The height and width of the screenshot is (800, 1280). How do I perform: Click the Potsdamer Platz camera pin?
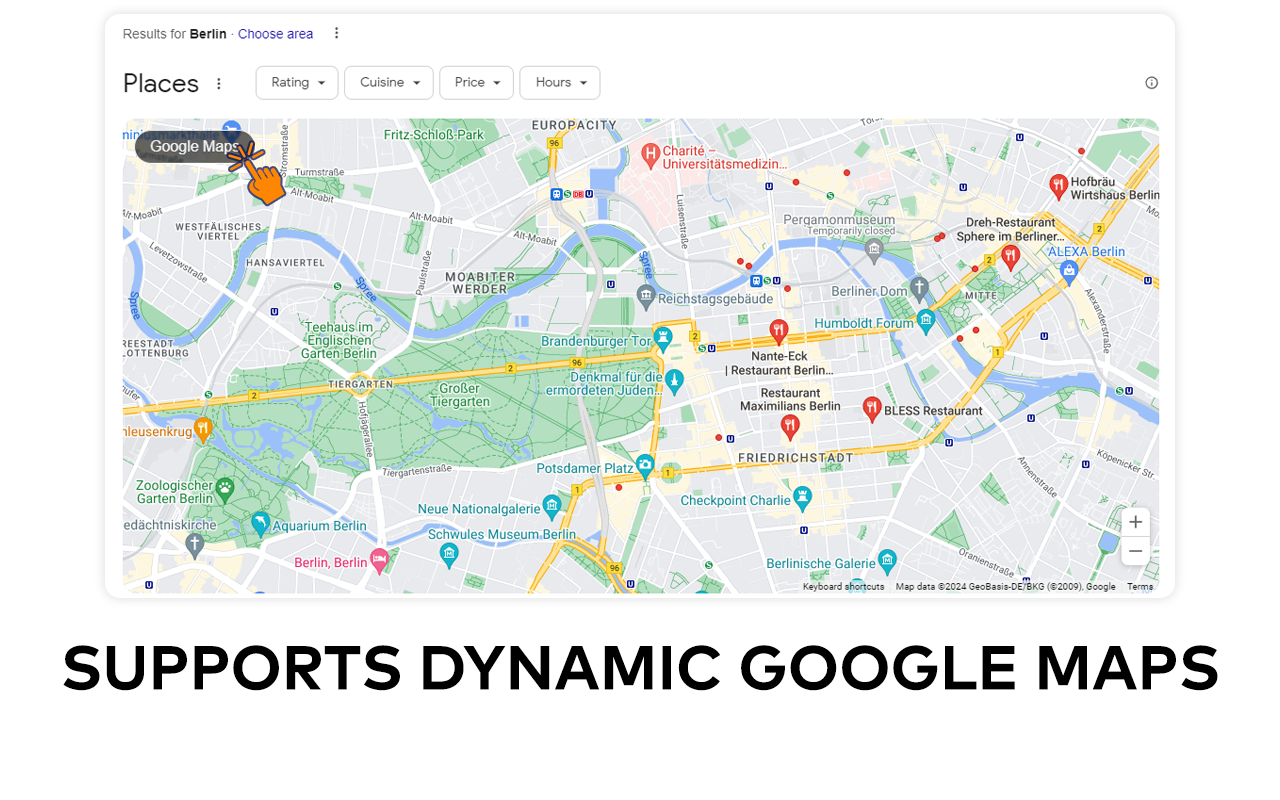tap(645, 465)
